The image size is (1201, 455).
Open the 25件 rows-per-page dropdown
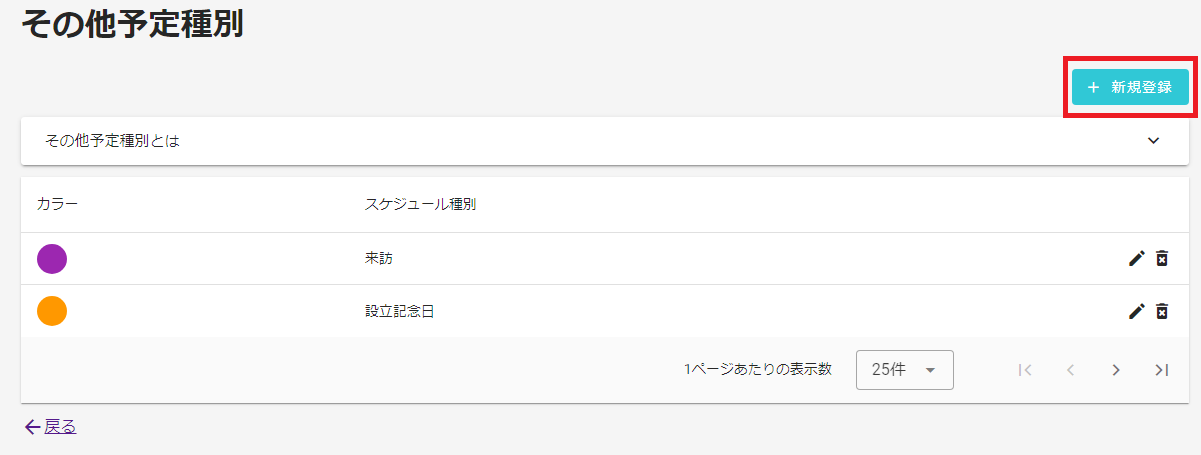[x=905, y=370]
